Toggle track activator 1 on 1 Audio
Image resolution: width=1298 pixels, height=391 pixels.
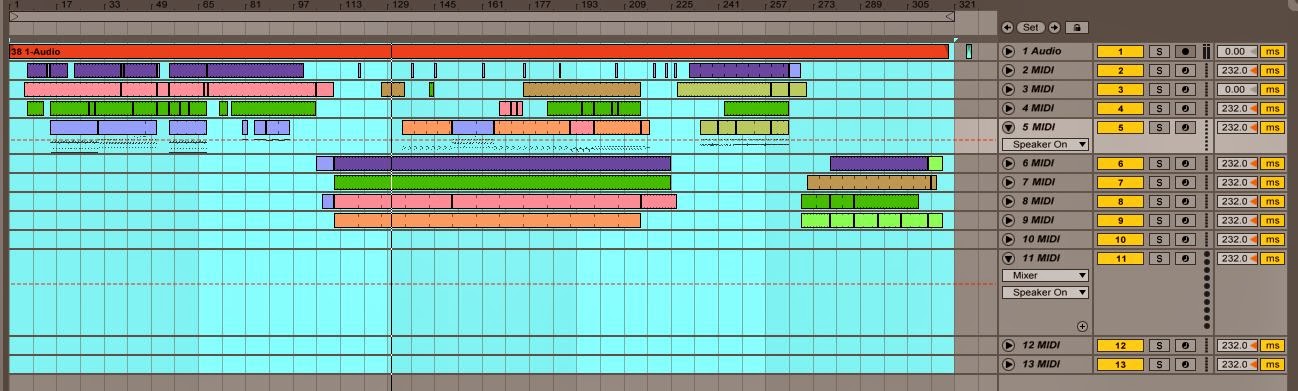pyautogui.click(x=1120, y=51)
